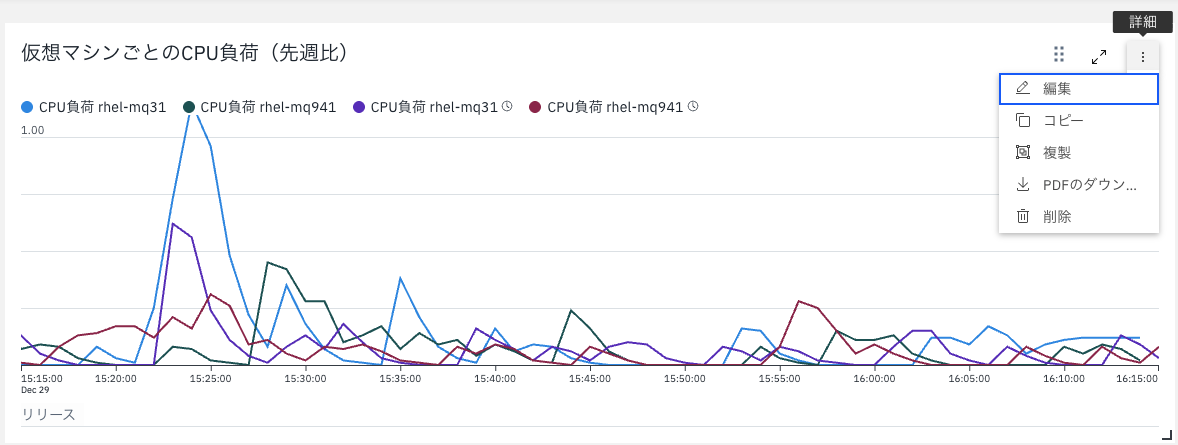Viewport: 1178px width, 445px height.
Task: Click the copy icon beside コピー
Action: (x=1022, y=120)
